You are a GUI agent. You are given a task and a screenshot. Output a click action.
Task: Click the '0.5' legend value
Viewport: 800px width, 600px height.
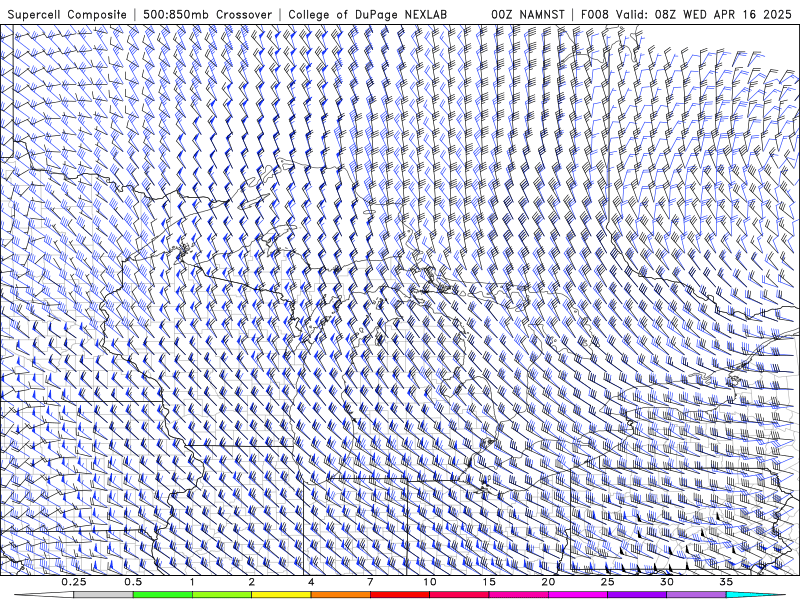[133, 582]
